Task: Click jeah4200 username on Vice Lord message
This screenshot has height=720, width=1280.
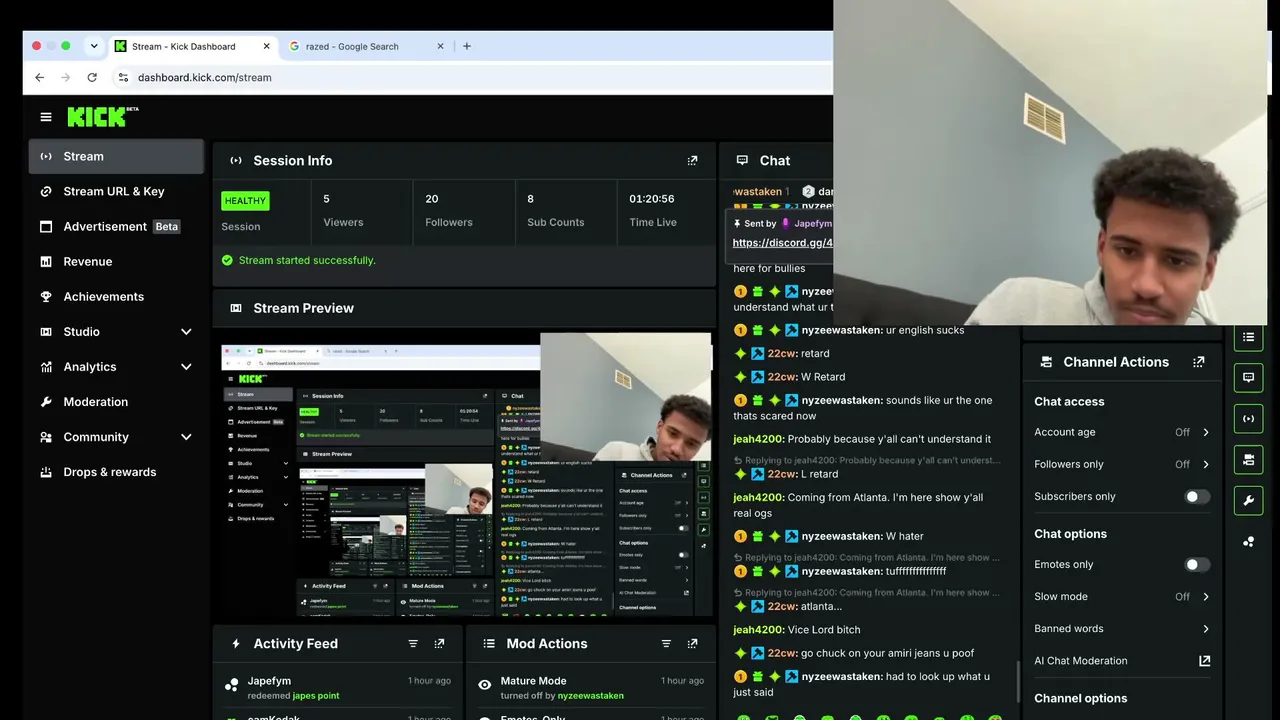Action: (758, 630)
